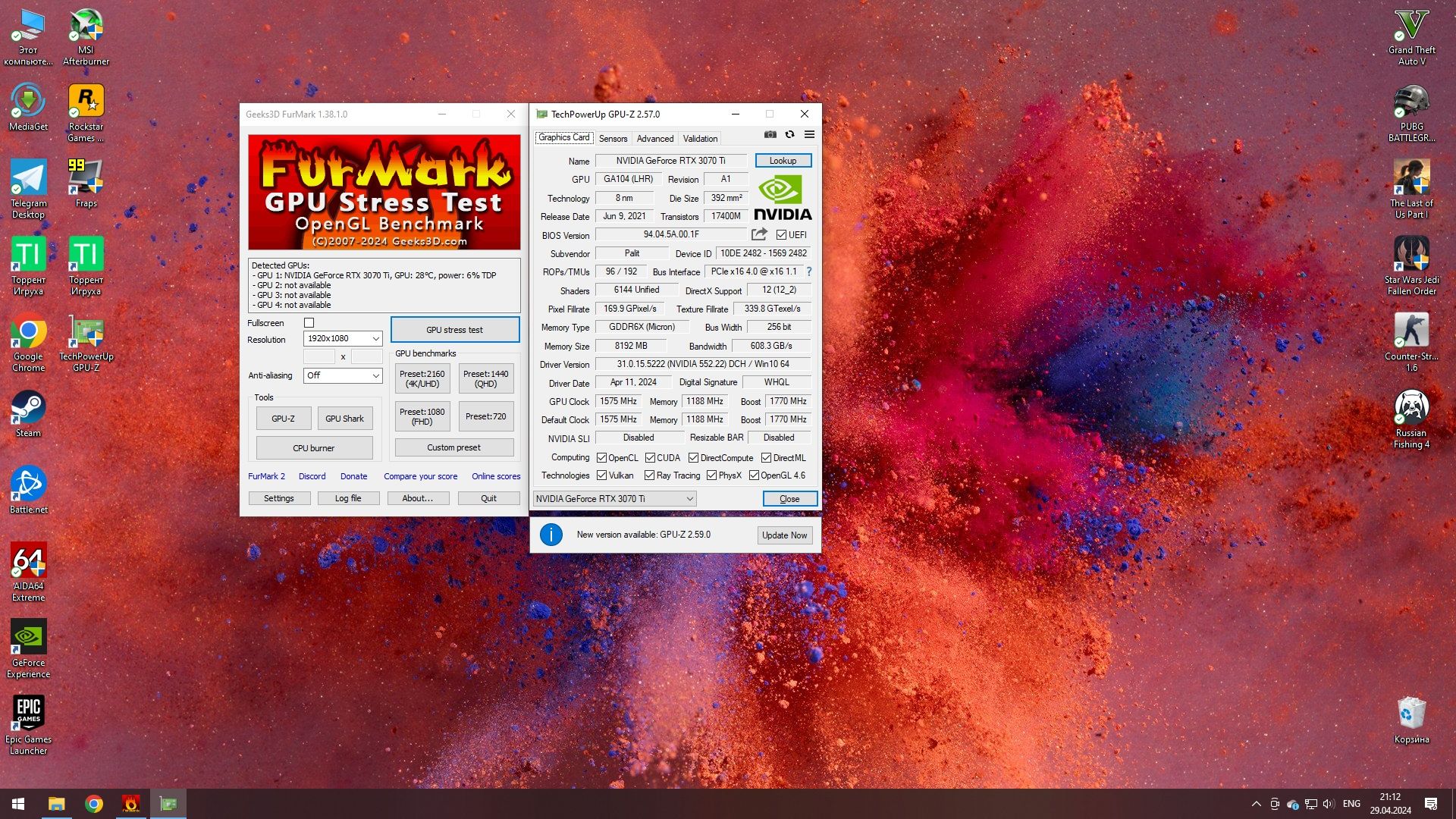1456x819 pixels.
Task: Click the custom height resolution field
Action: [x=366, y=356]
